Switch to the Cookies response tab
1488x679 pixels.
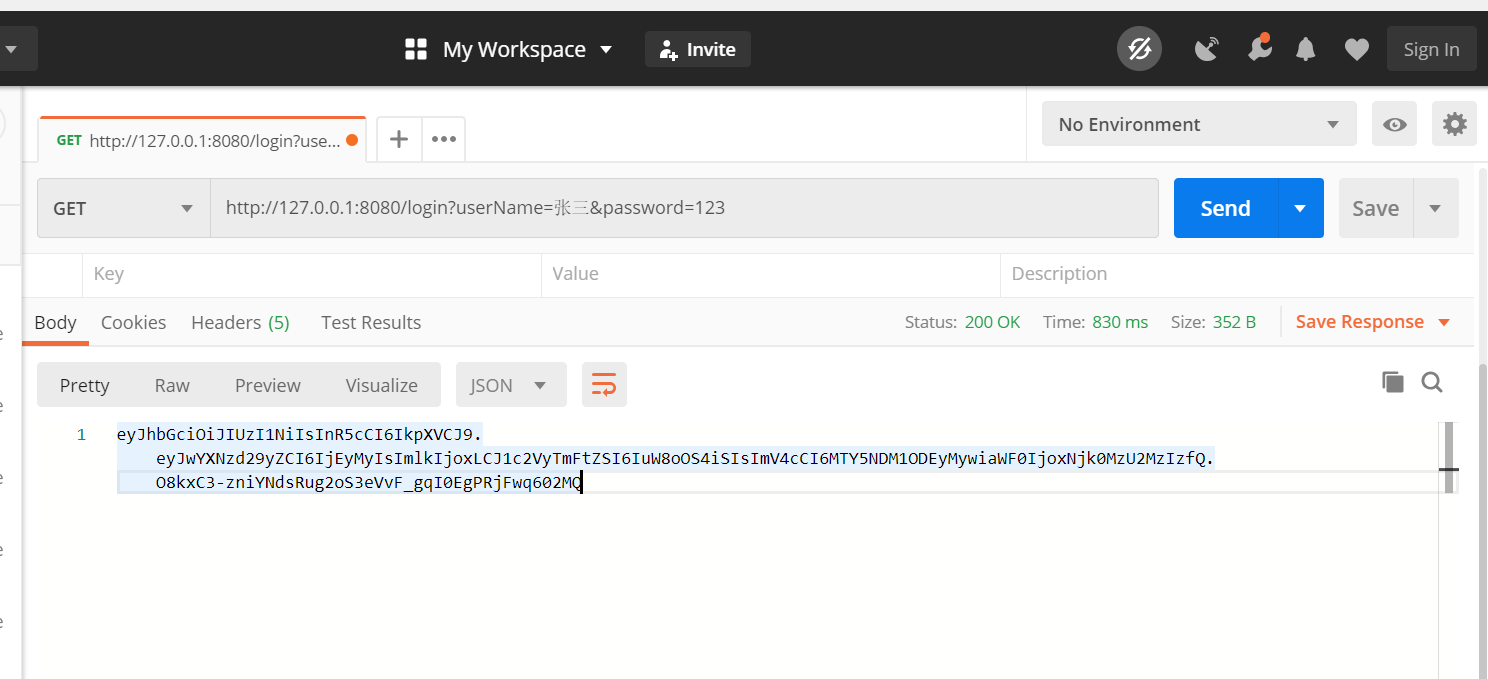pyautogui.click(x=133, y=322)
